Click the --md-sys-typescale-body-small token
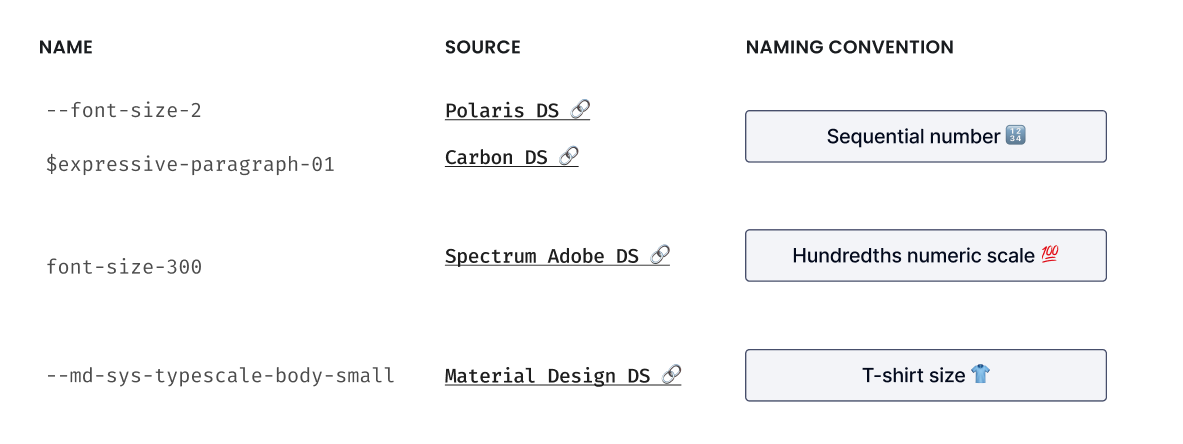1183x444 pixels. coord(220,375)
